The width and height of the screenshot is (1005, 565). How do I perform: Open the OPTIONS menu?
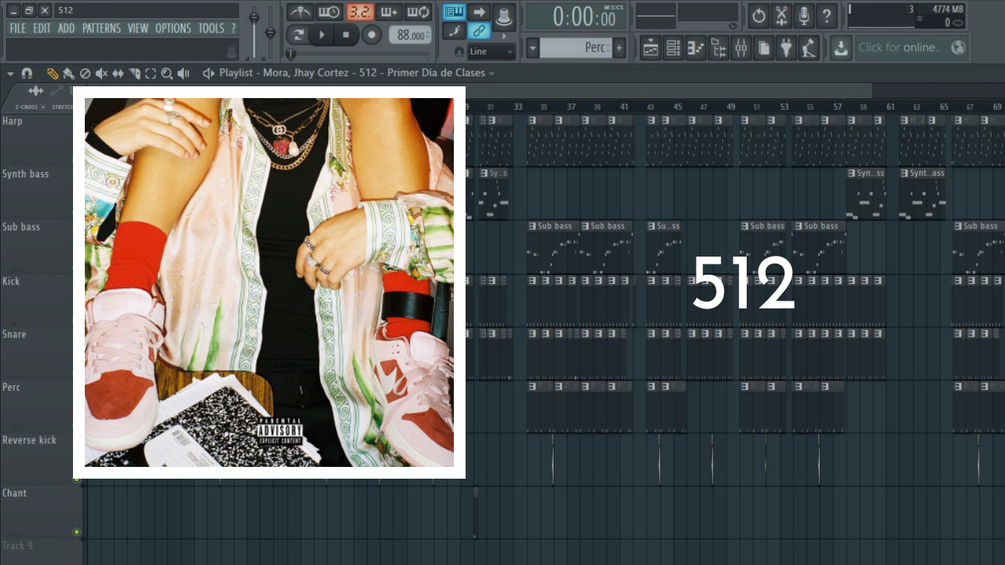173,28
